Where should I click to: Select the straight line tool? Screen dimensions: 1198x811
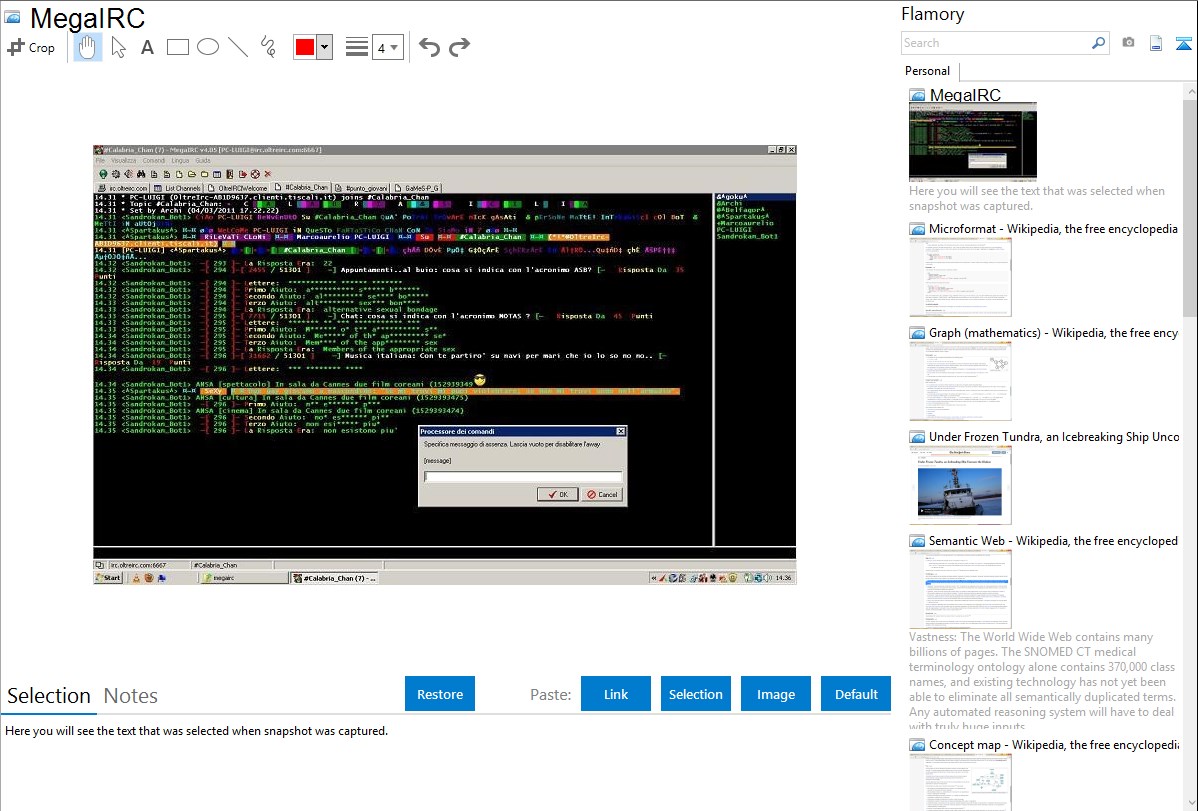pyautogui.click(x=238, y=47)
